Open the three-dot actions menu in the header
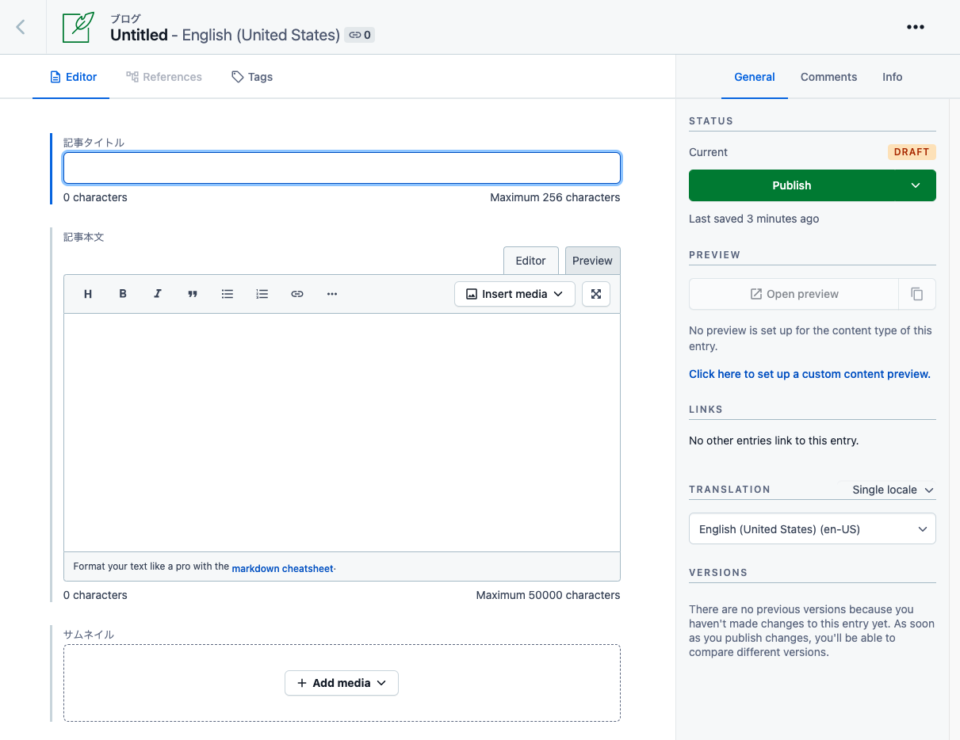Image resolution: width=960 pixels, height=740 pixels. pyautogui.click(x=915, y=27)
